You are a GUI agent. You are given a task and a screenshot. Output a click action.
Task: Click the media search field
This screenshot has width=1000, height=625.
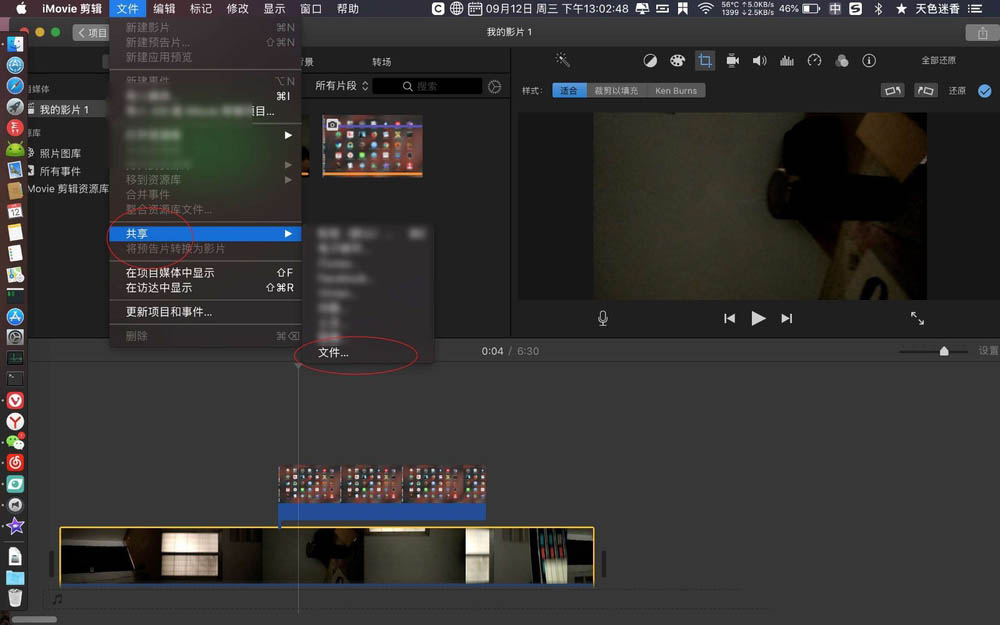click(427, 86)
